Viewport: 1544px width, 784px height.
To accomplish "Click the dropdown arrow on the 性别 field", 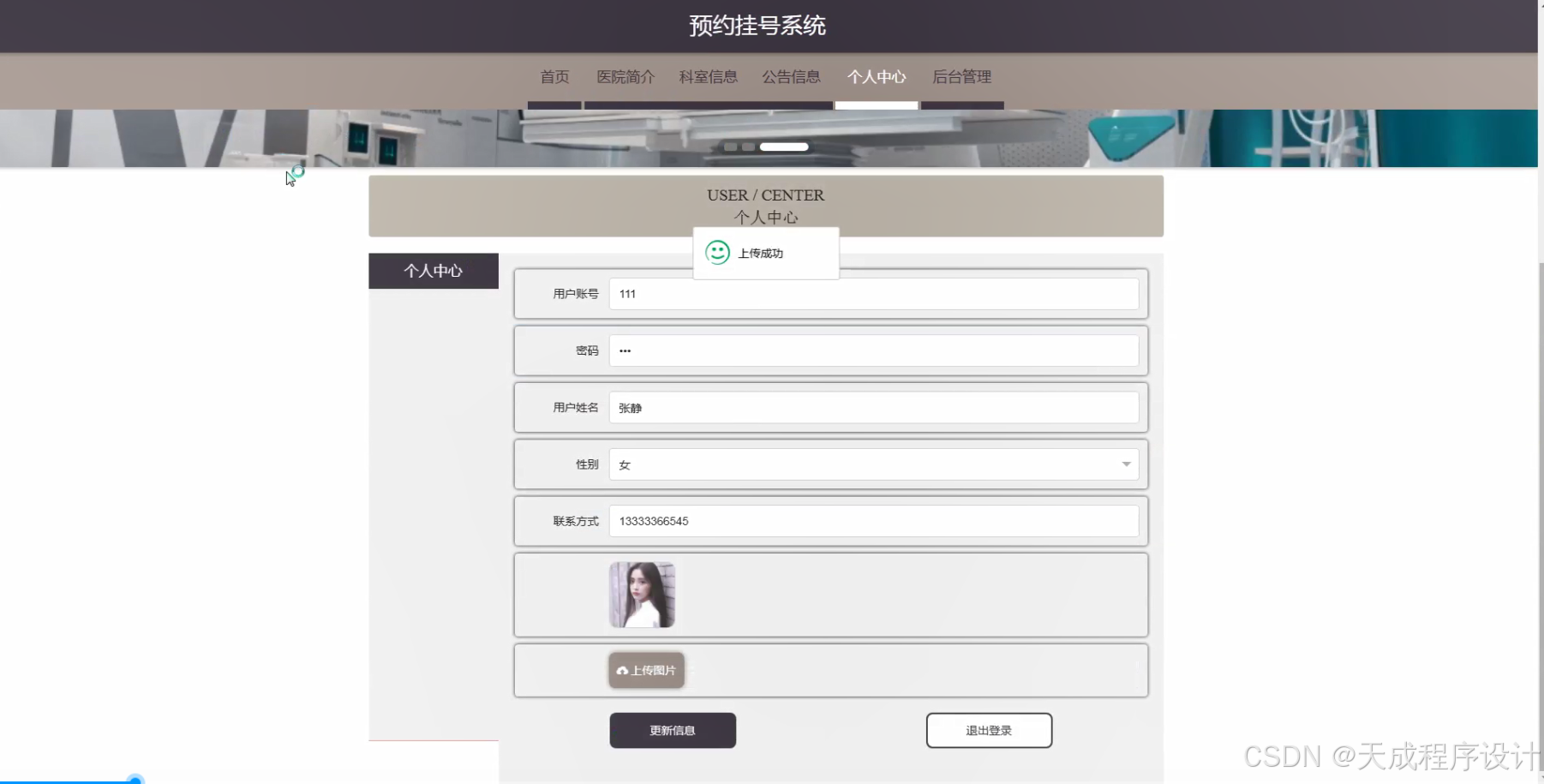I will (x=1125, y=464).
